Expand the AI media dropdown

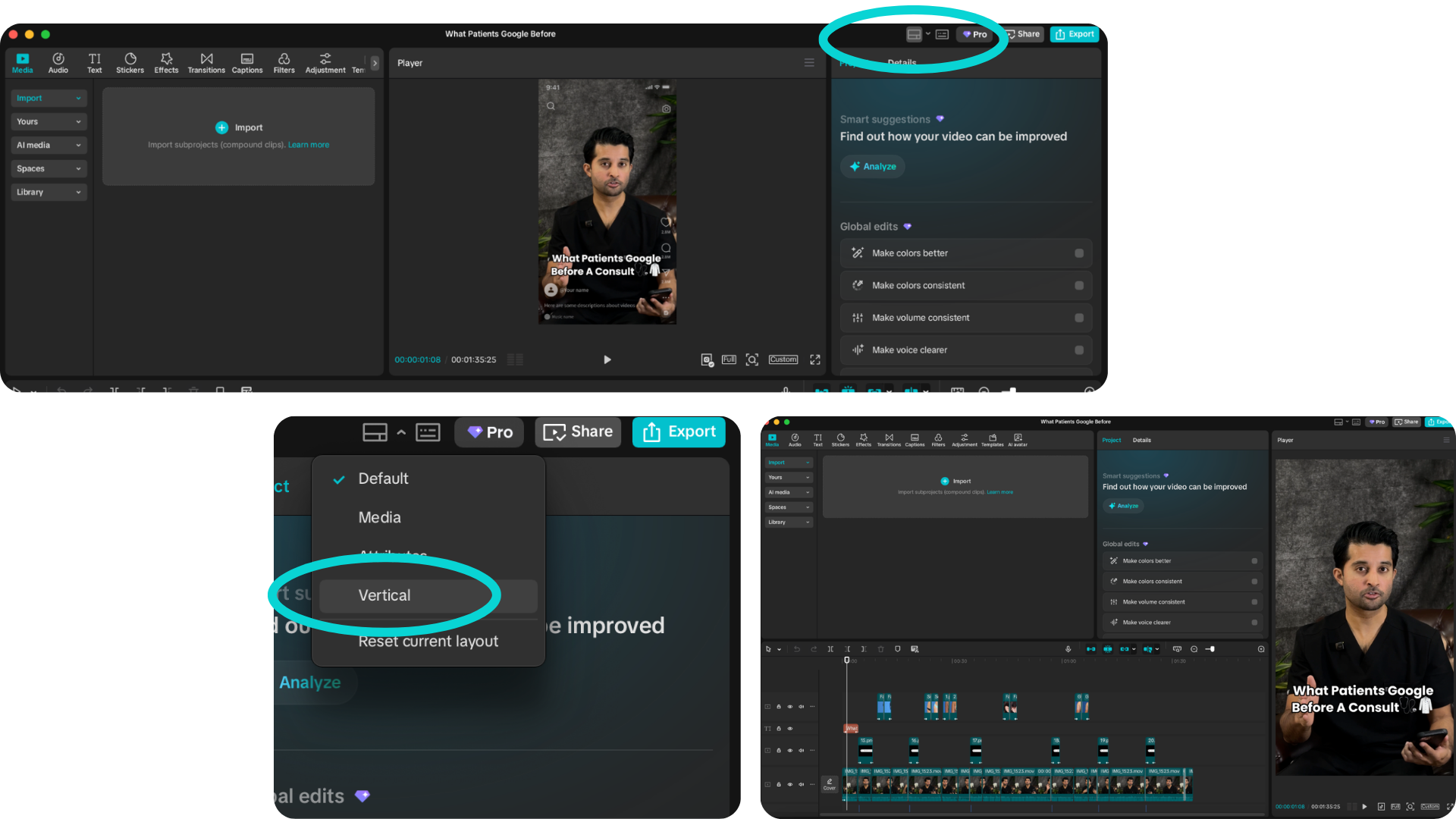49,145
